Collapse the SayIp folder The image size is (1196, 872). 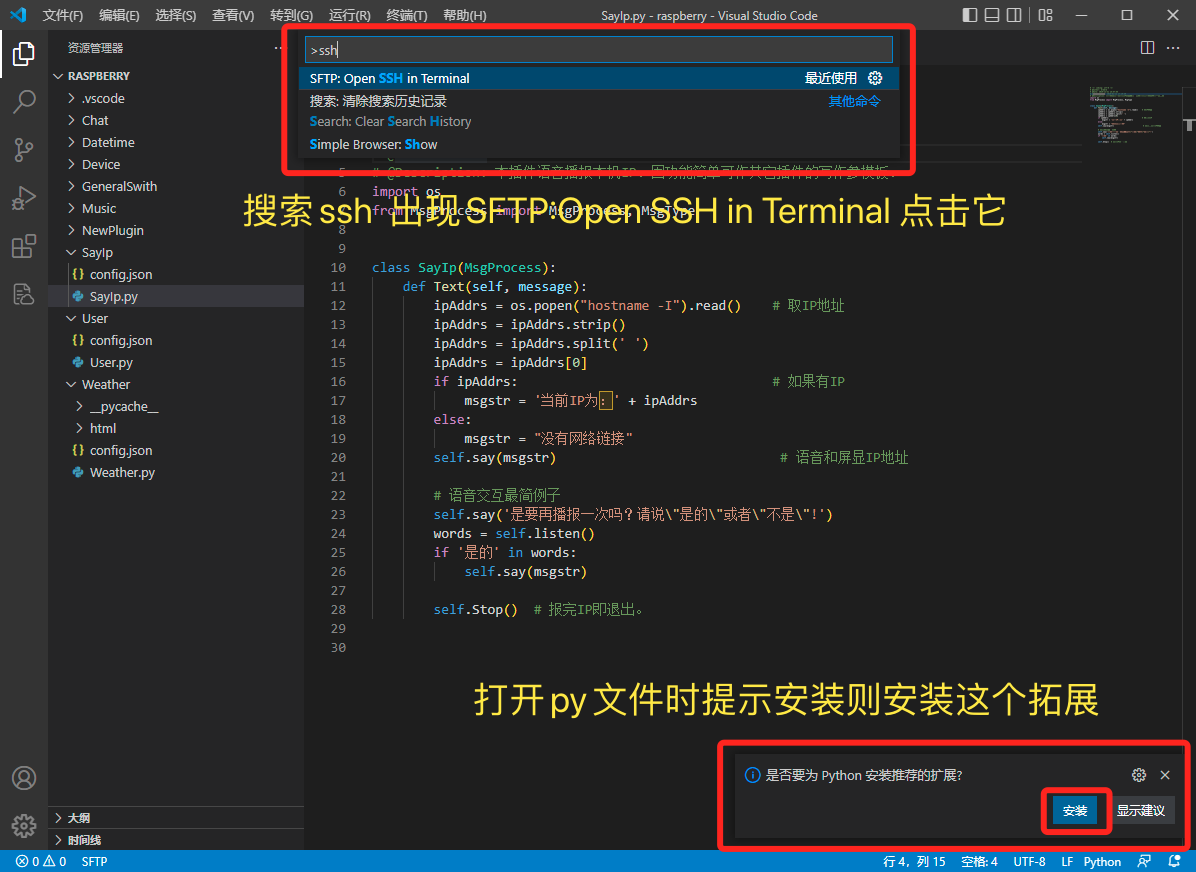coord(175,253)
